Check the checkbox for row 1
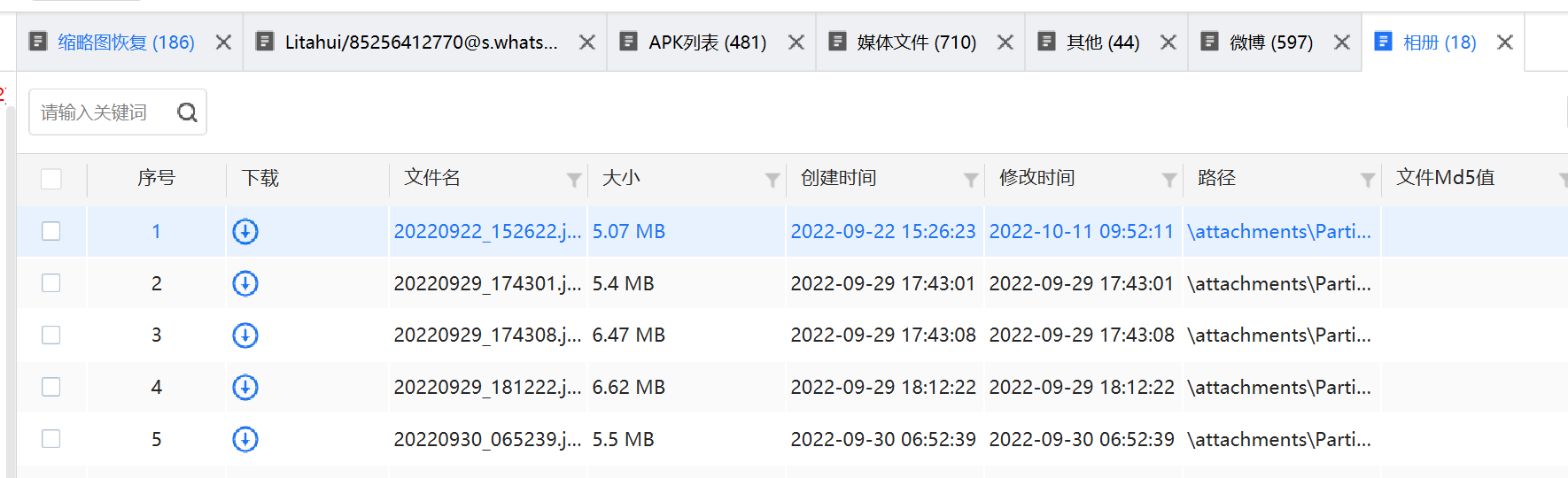1568x478 pixels. point(51,231)
